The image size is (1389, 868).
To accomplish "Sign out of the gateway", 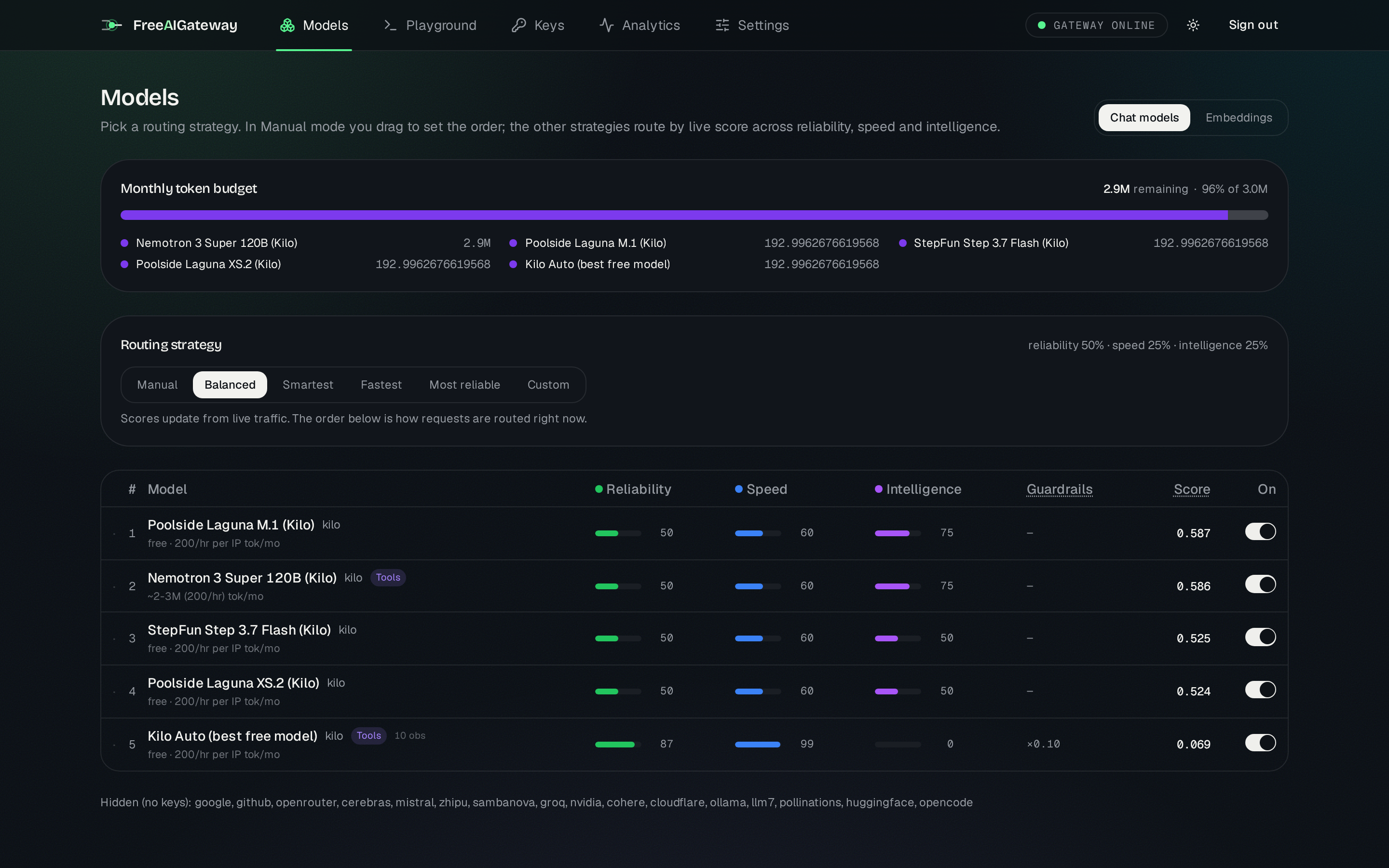I will [x=1253, y=25].
